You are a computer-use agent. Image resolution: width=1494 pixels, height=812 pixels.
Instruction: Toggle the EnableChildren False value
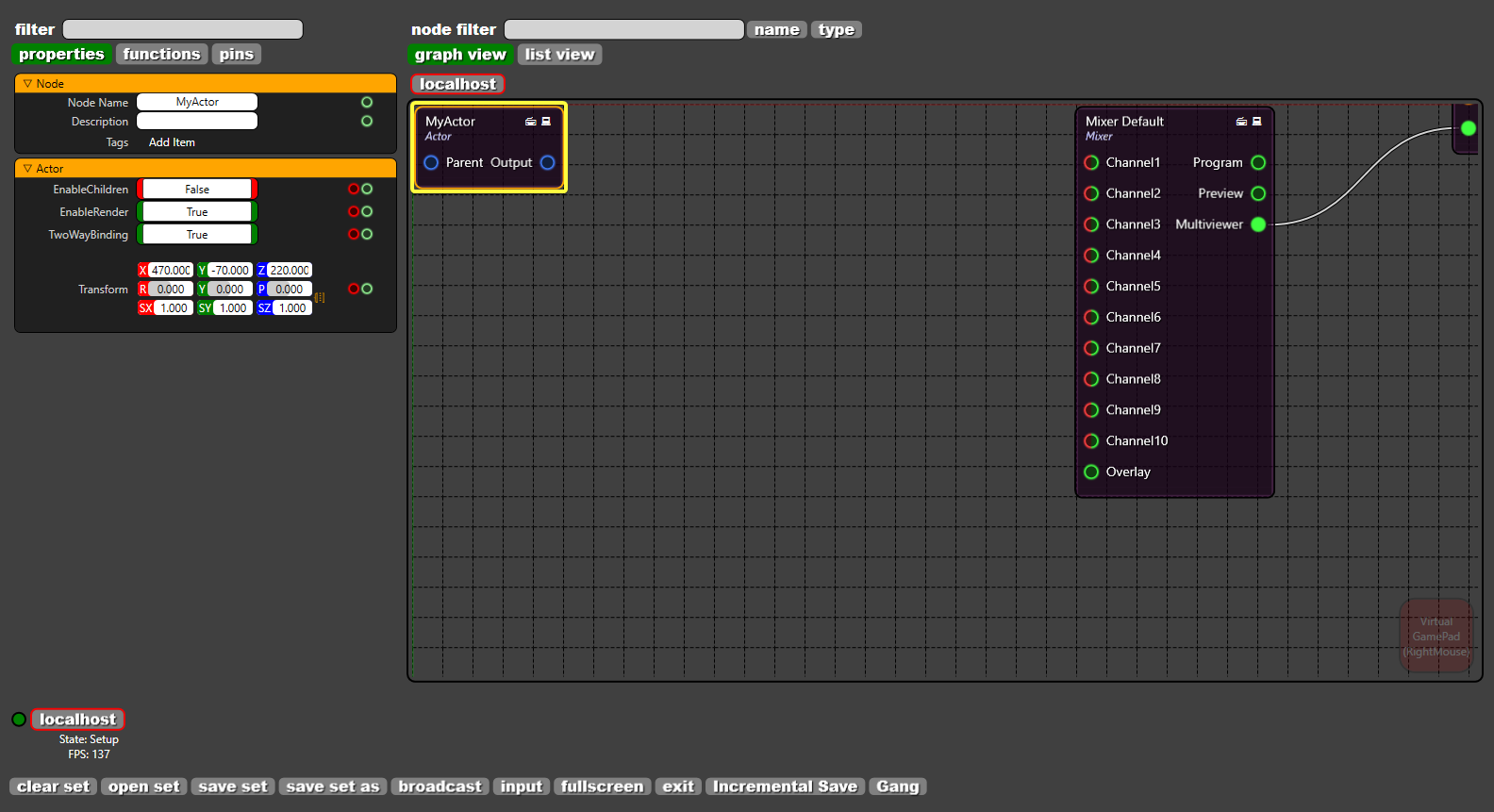pos(197,190)
